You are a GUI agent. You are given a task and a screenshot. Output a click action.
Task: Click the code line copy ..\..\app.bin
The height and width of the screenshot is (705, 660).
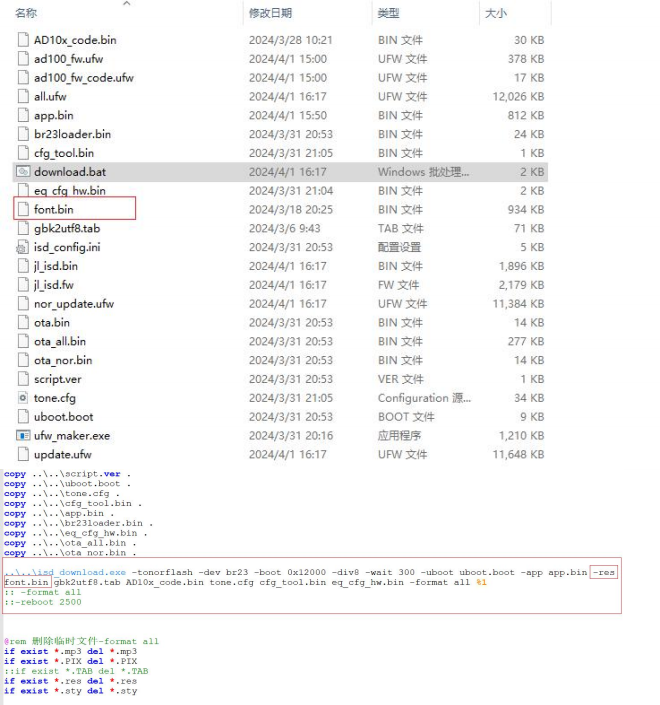59,513
